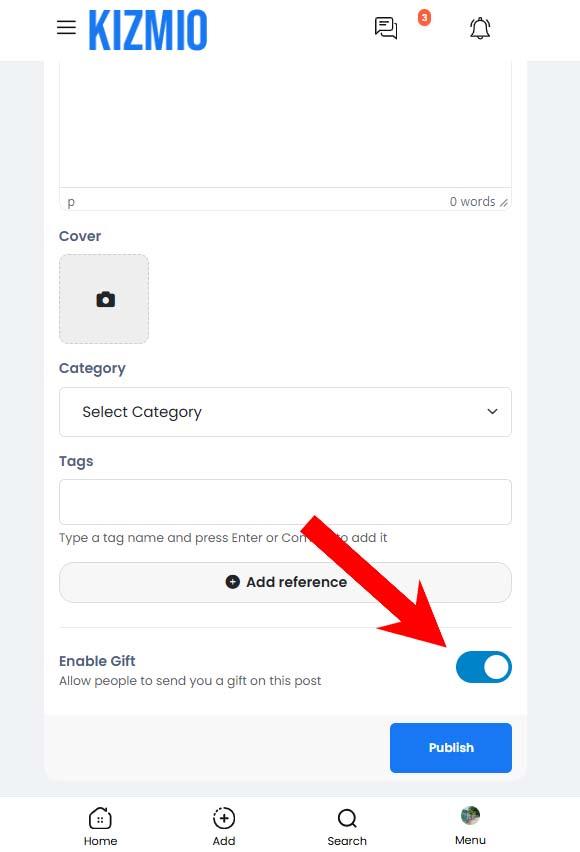
Task: Click the Publish button
Action: click(451, 748)
